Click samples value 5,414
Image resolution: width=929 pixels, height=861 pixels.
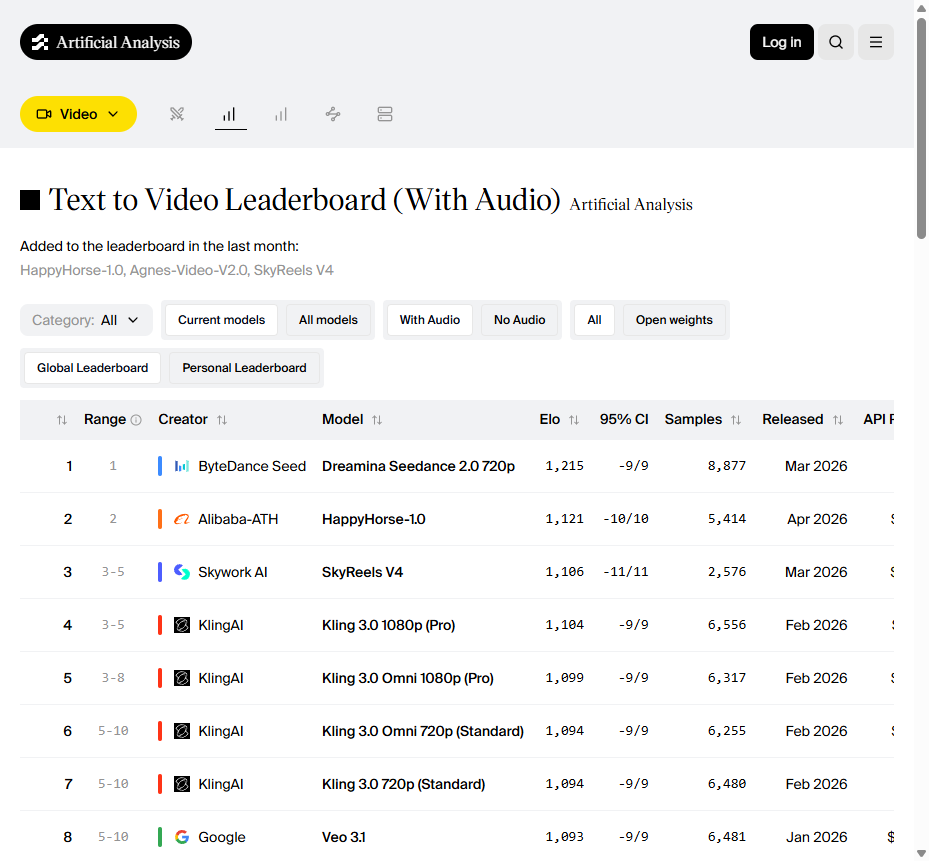point(726,519)
